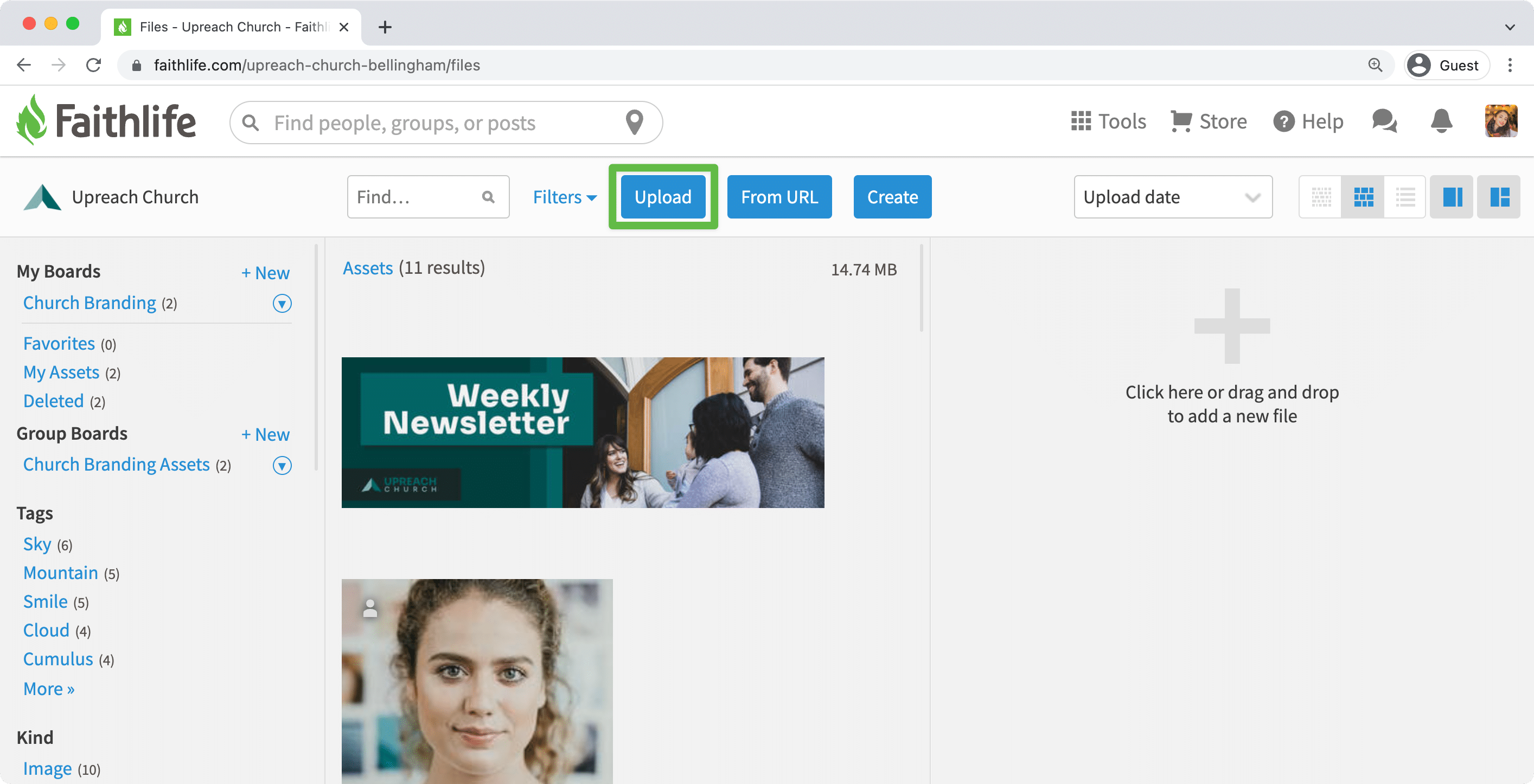Click the From URL button

tap(779, 197)
